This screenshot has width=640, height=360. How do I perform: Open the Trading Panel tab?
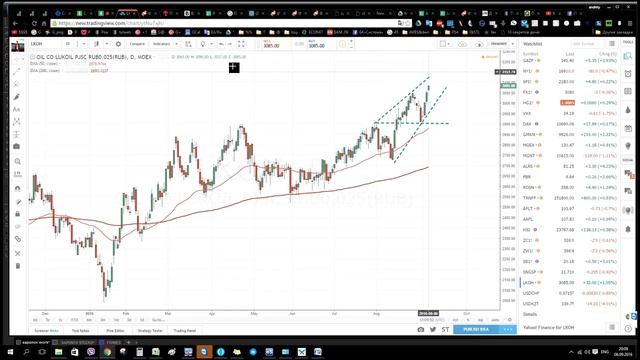184,331
